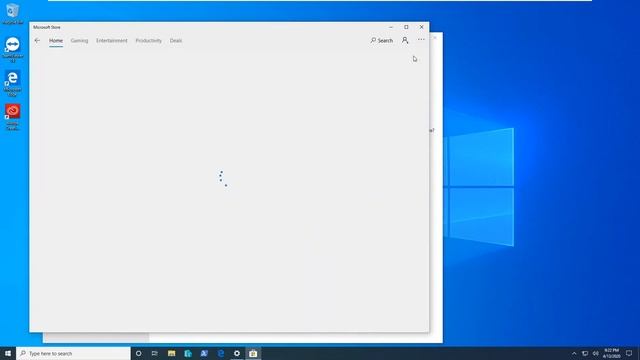Open the teal taskbar icon beside File Explorer
This screenshot has height=360, width=640.
188,353
